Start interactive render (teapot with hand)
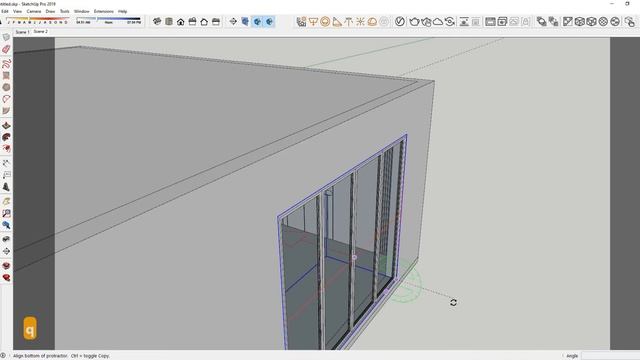Image resolution: width=640 pixels, height=360 pixels. point(426,22)
